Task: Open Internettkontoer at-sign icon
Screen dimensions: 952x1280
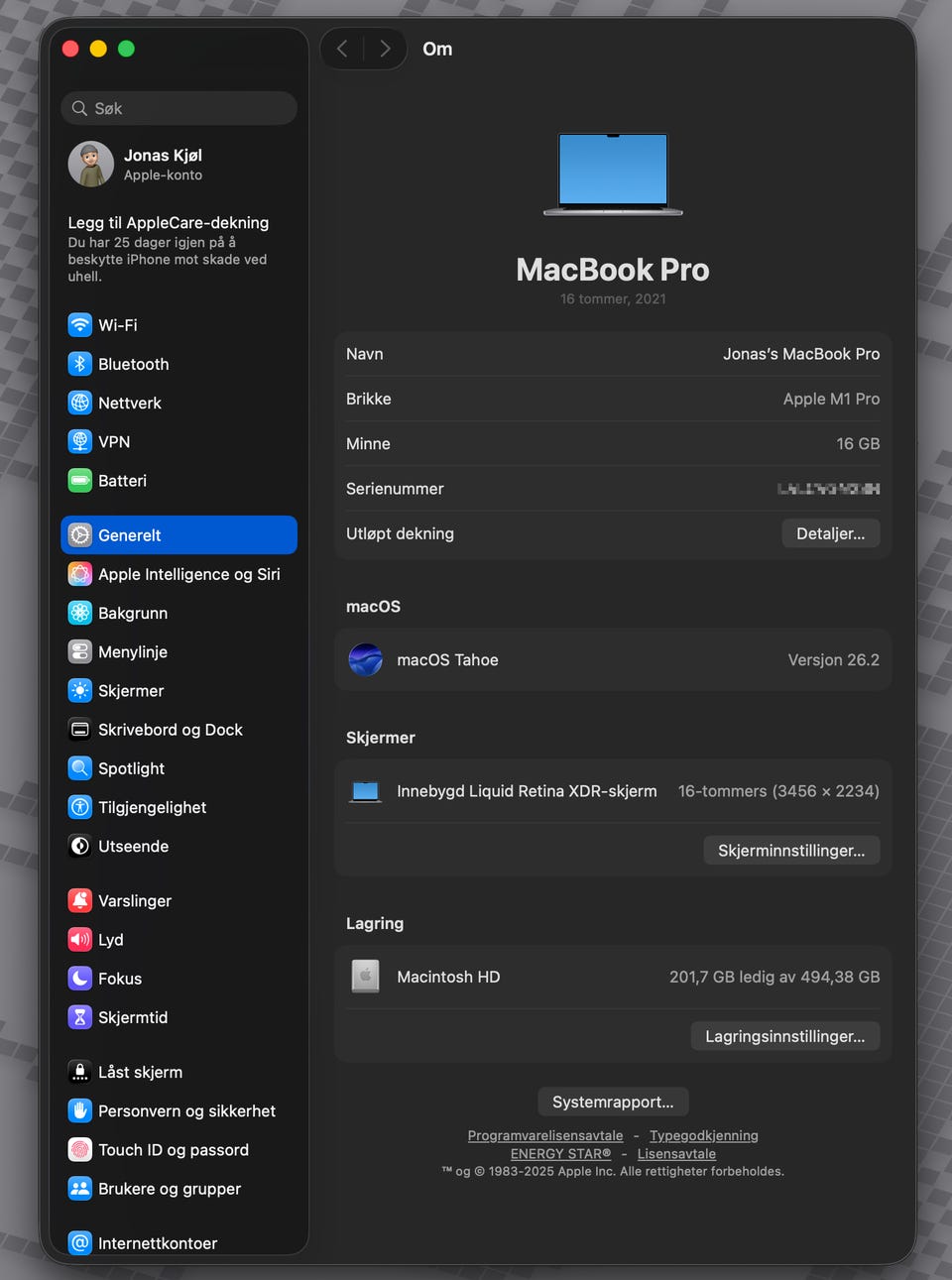Action: coord(80,1242)
